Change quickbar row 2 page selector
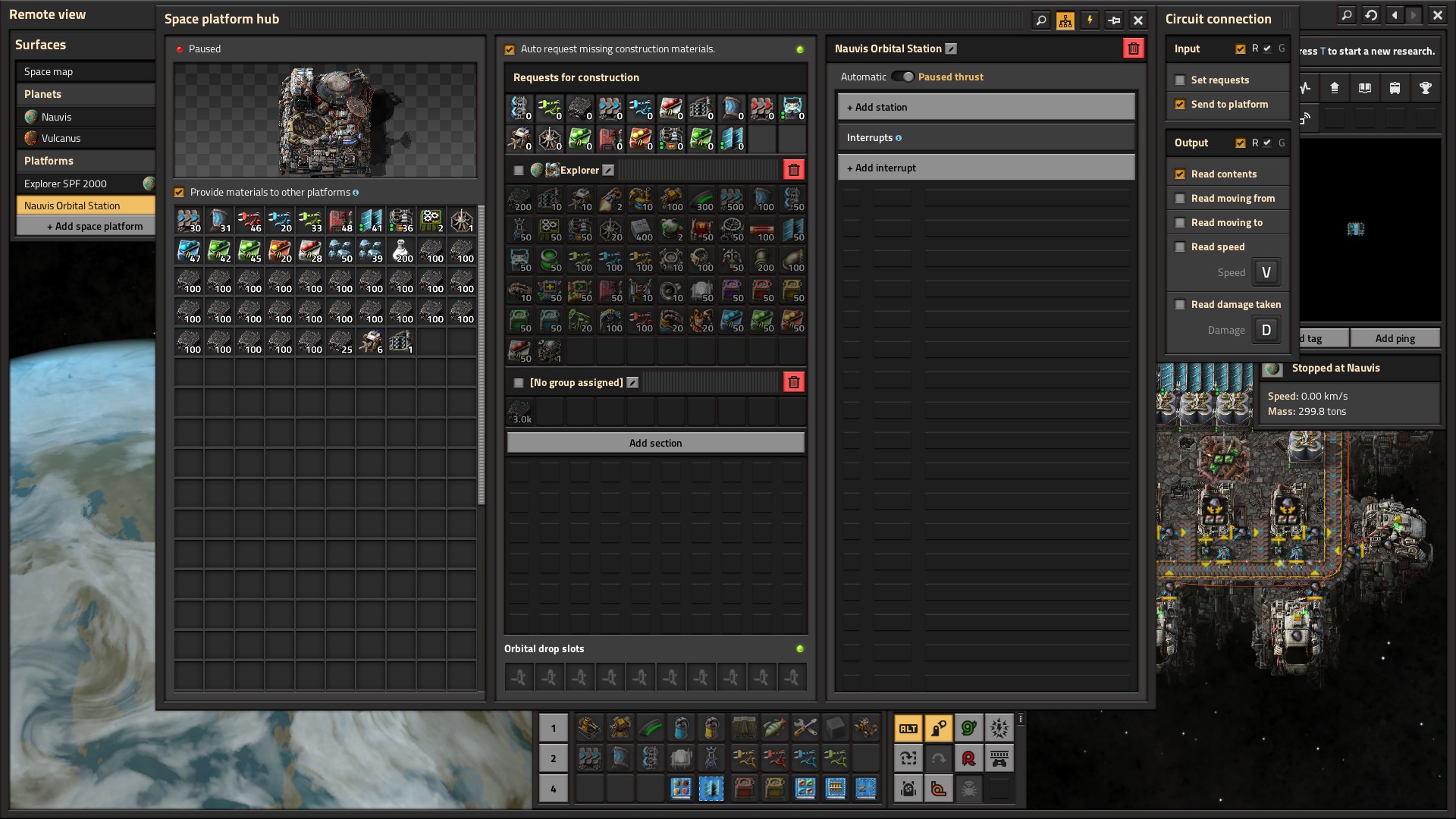This screenshot has width=1456, height=819. tap(553, 758)
